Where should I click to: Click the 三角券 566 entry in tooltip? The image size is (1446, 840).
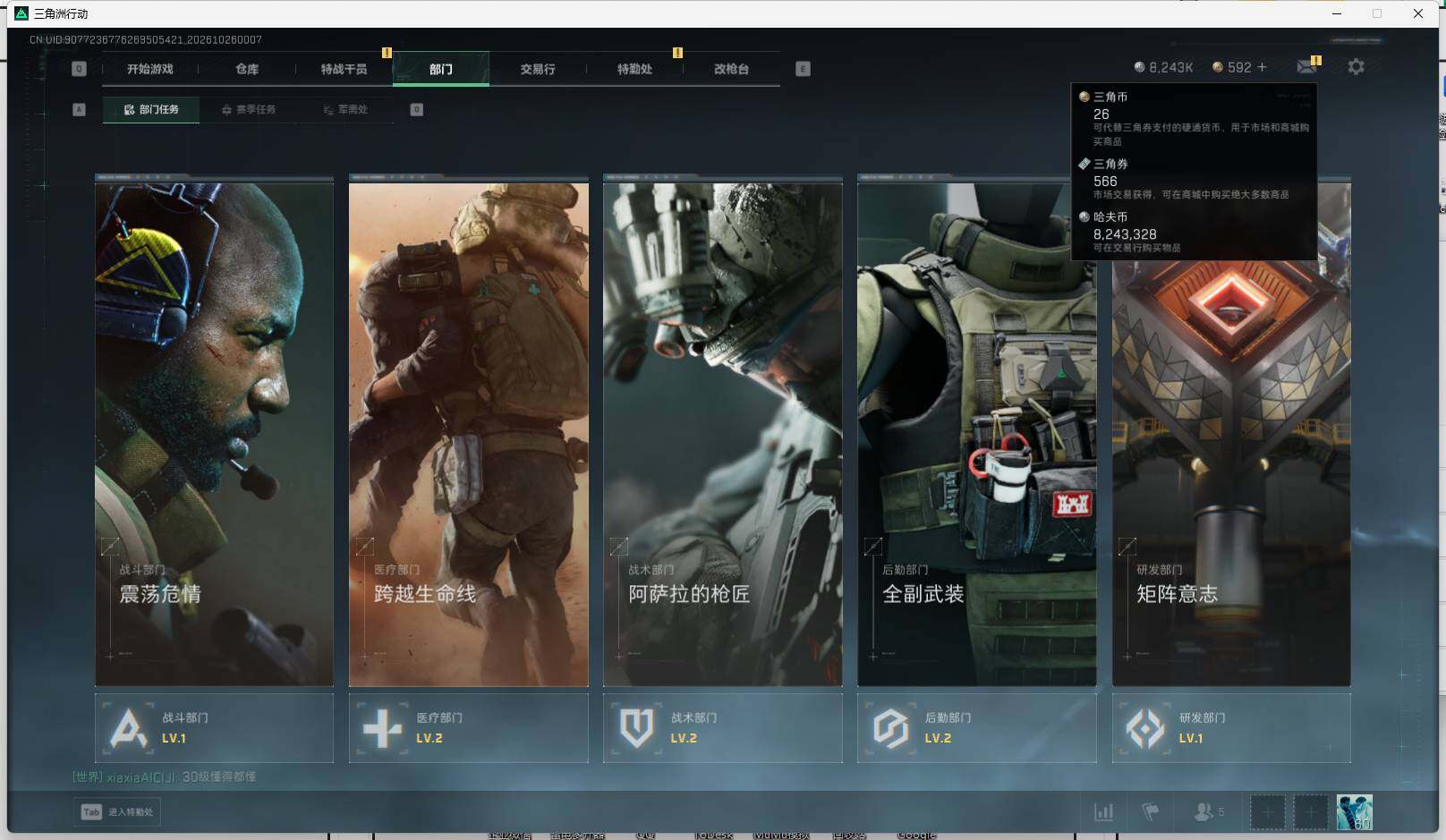tap(1184, 179)
